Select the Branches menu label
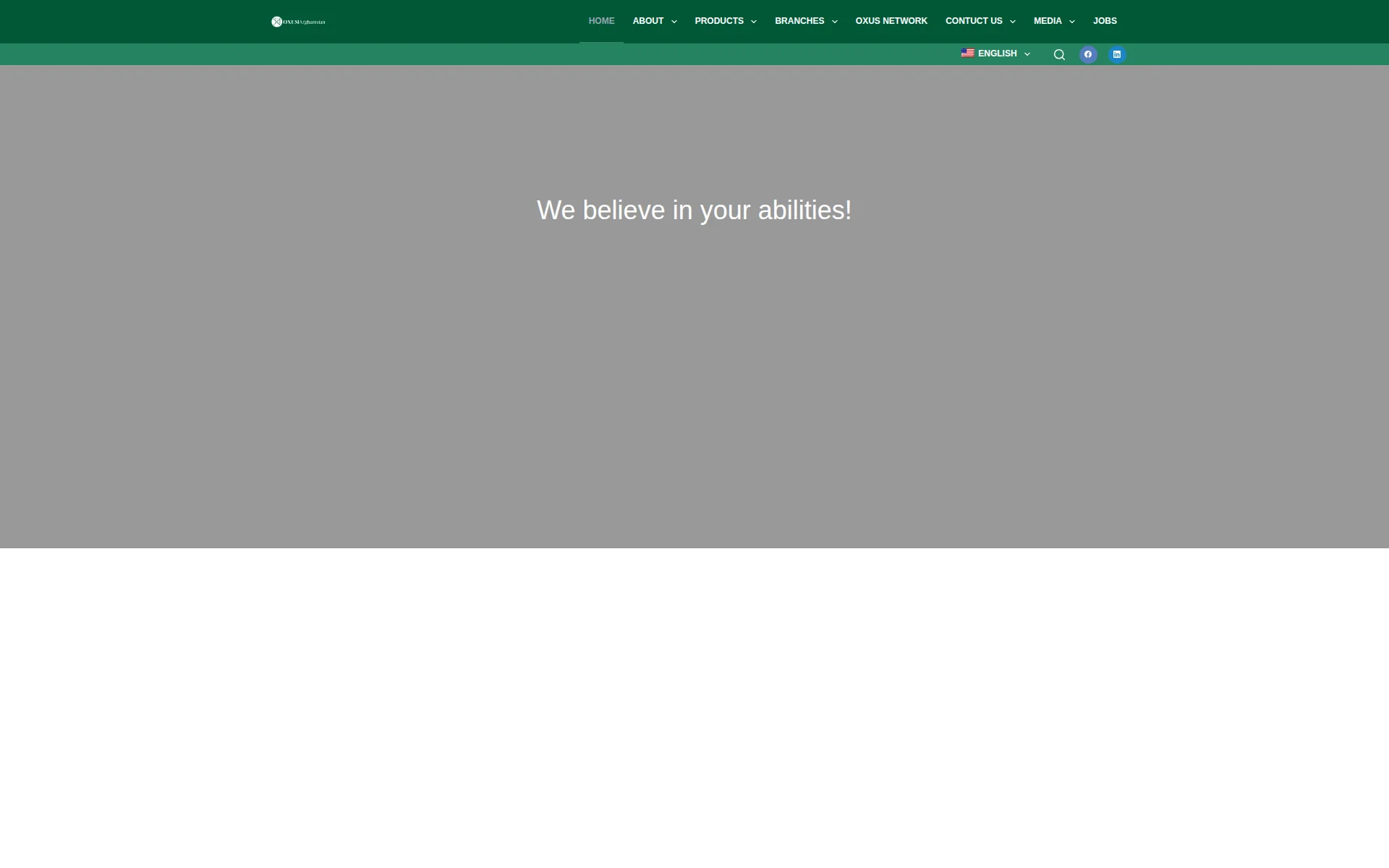The width and height of the screenshot is (1389, 868). click(799, 21)
